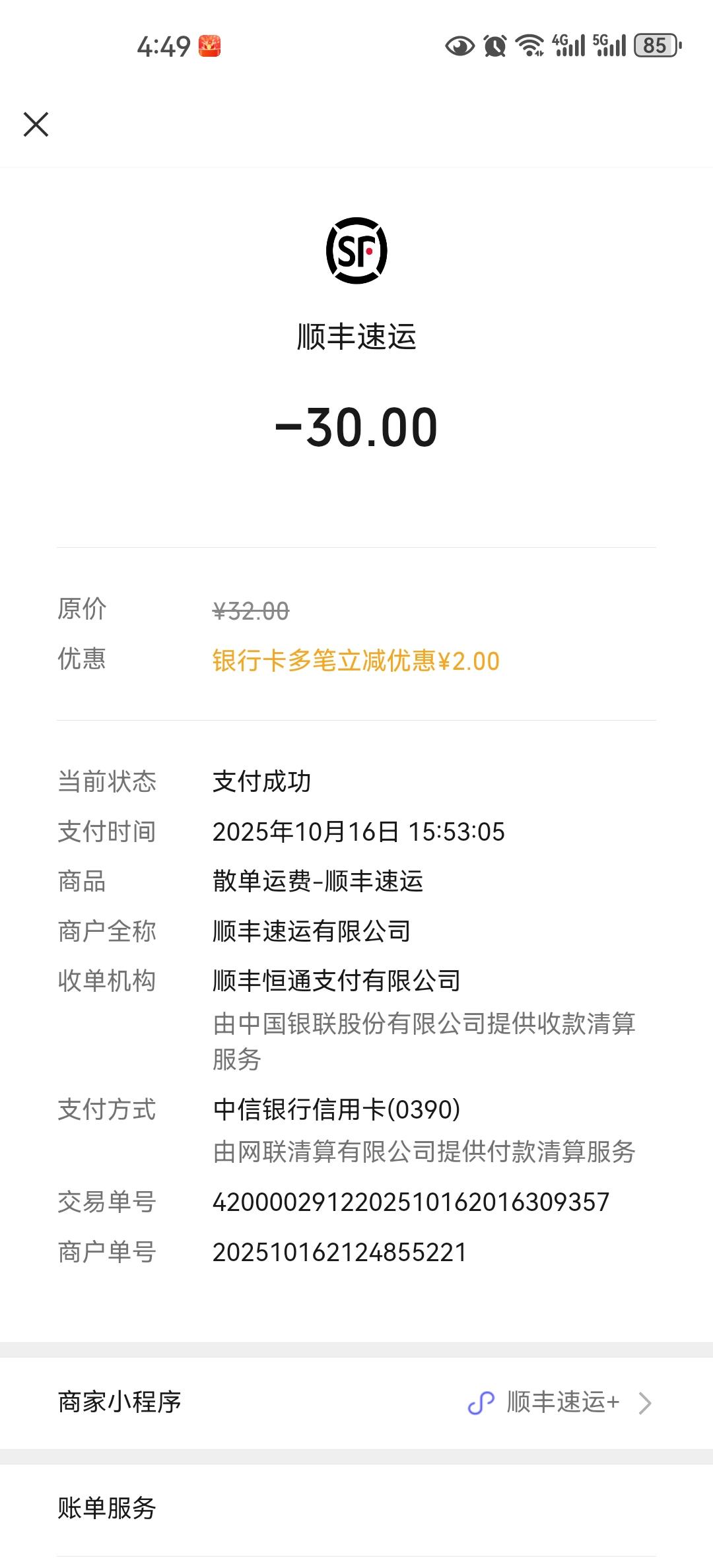Tap the crossed-out original price ¥32.00
Image resolution: width=713 pixels, height=1568 pixels.
pos(251,611)
